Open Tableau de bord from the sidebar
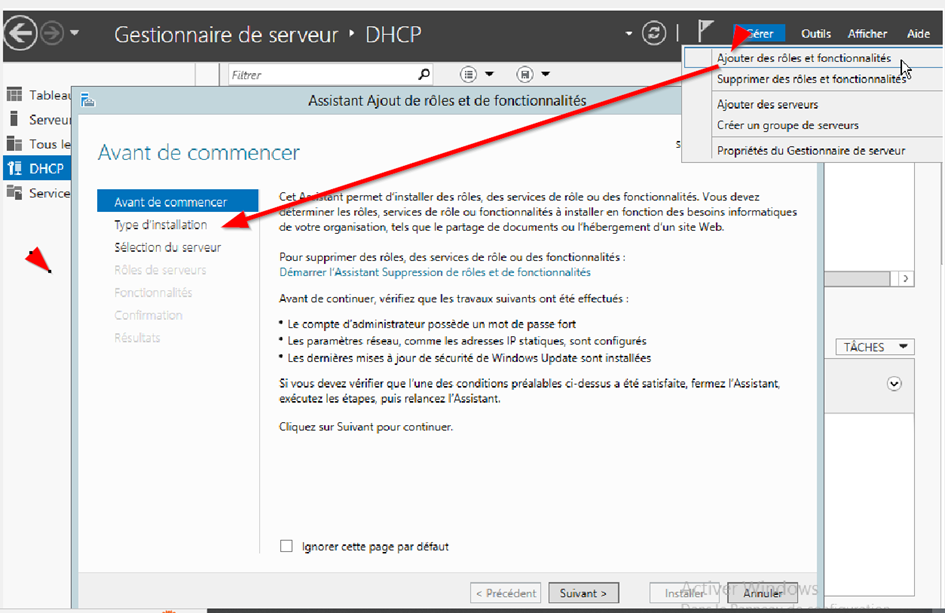The height and width of the screenshot is (613, 945). (44, 95)
